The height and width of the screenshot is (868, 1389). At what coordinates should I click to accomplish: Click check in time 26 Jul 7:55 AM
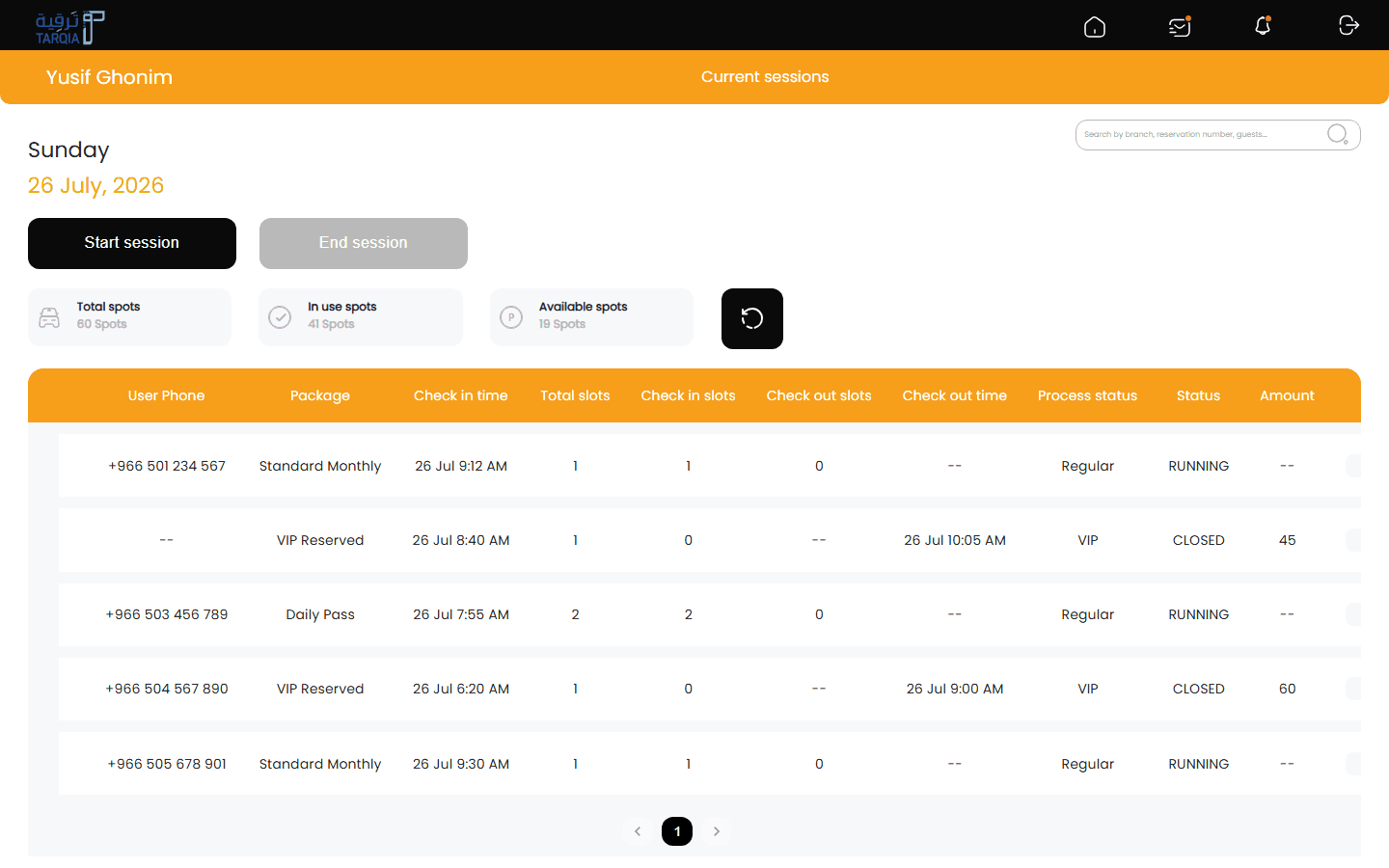pyautogui.click(x=461, y=614)
